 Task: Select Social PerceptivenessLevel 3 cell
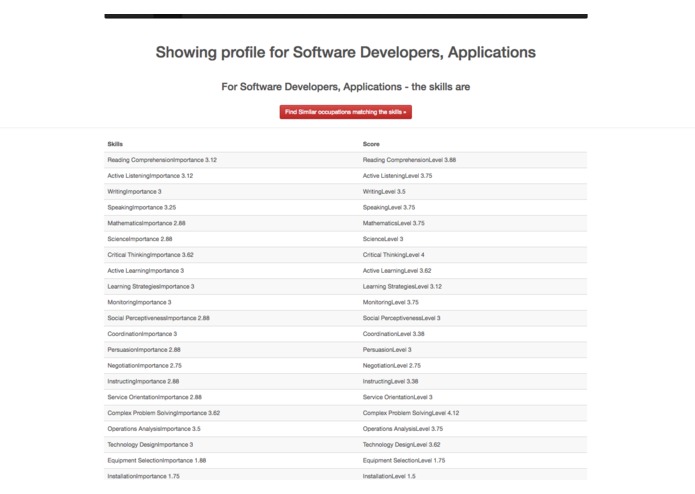402,318
